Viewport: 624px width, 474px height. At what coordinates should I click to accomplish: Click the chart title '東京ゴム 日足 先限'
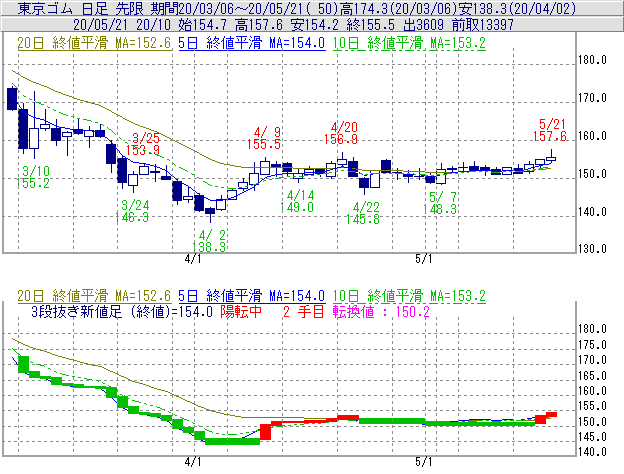pyautogui.click(x=82, y=8)
